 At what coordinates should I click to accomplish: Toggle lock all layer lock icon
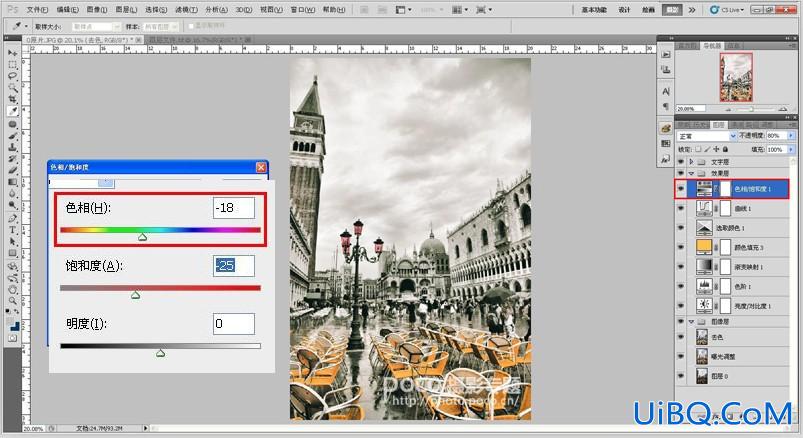(x=725, y=149)
